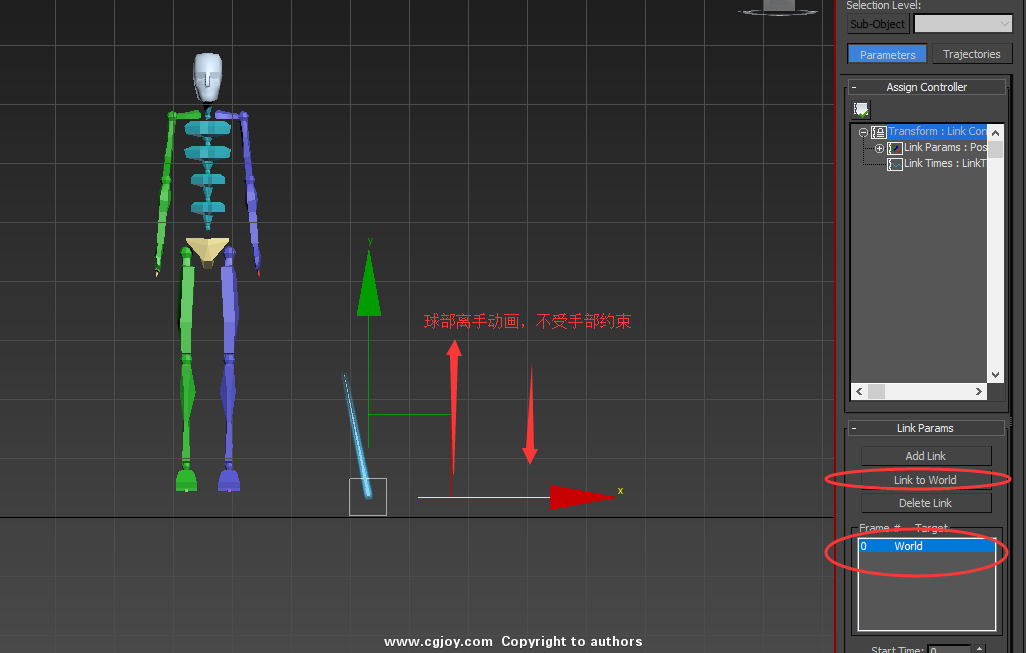Select the frame 0 World target row
This screenshot has height=653, width=1026.
coord(927,546)
